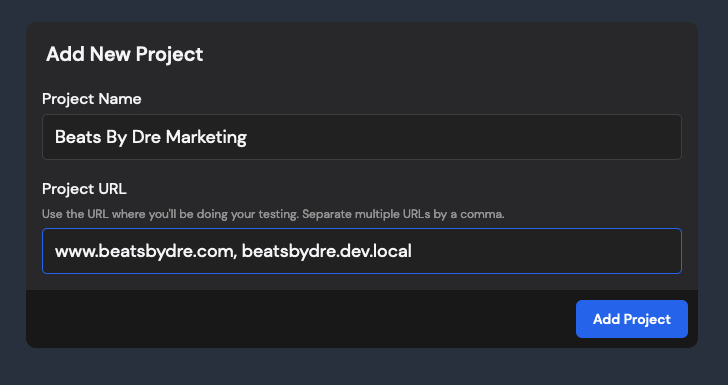Image resolution: width=728 pixels, height=385 pixels.
Task: Focus the Project Name input field
Action: point(362,137)
